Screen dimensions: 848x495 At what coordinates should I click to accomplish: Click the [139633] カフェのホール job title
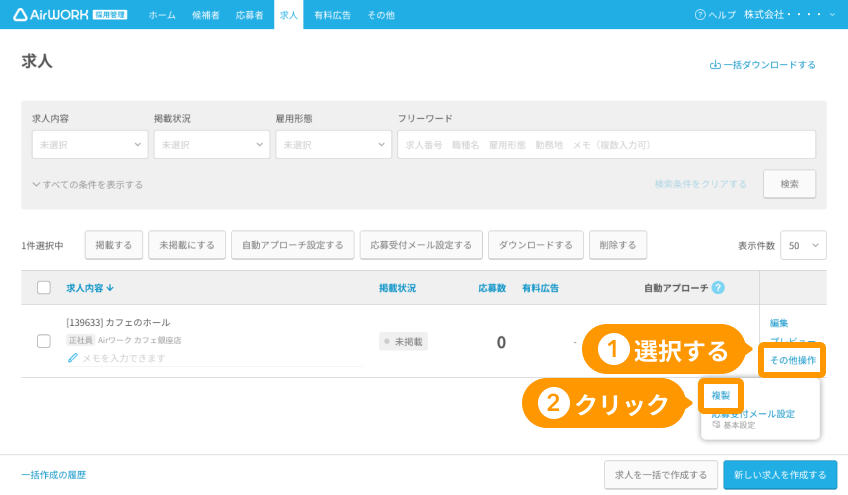[118, 322]
